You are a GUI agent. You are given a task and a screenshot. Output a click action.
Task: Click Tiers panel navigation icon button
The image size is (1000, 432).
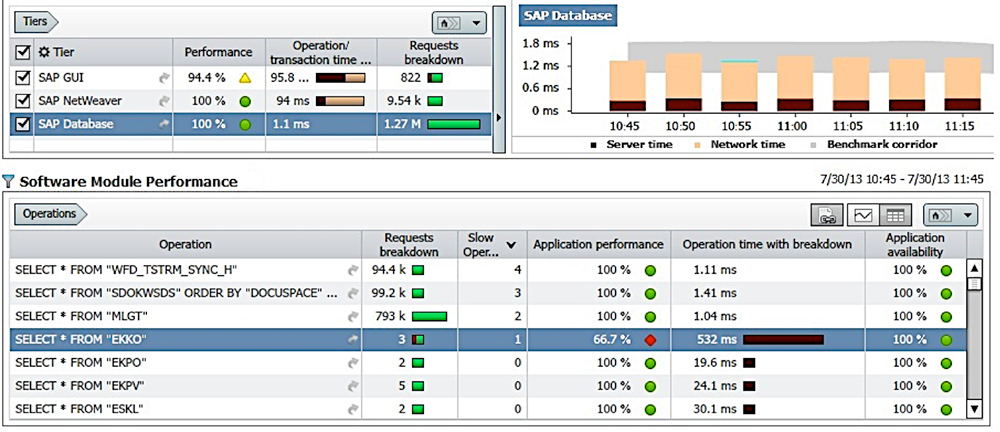click(450, 23)
